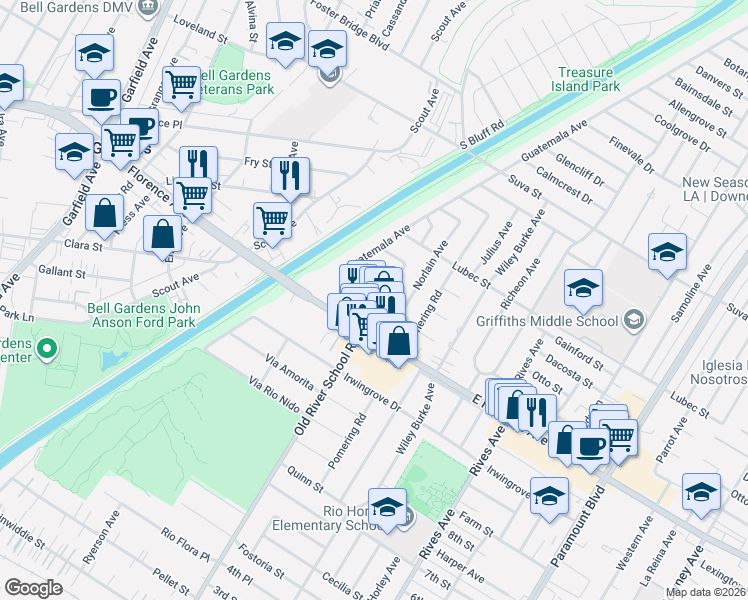Viewport: 748px width, 600px height.
Task: Select the Richeon Ave label
Action: (x=520, y=283)
